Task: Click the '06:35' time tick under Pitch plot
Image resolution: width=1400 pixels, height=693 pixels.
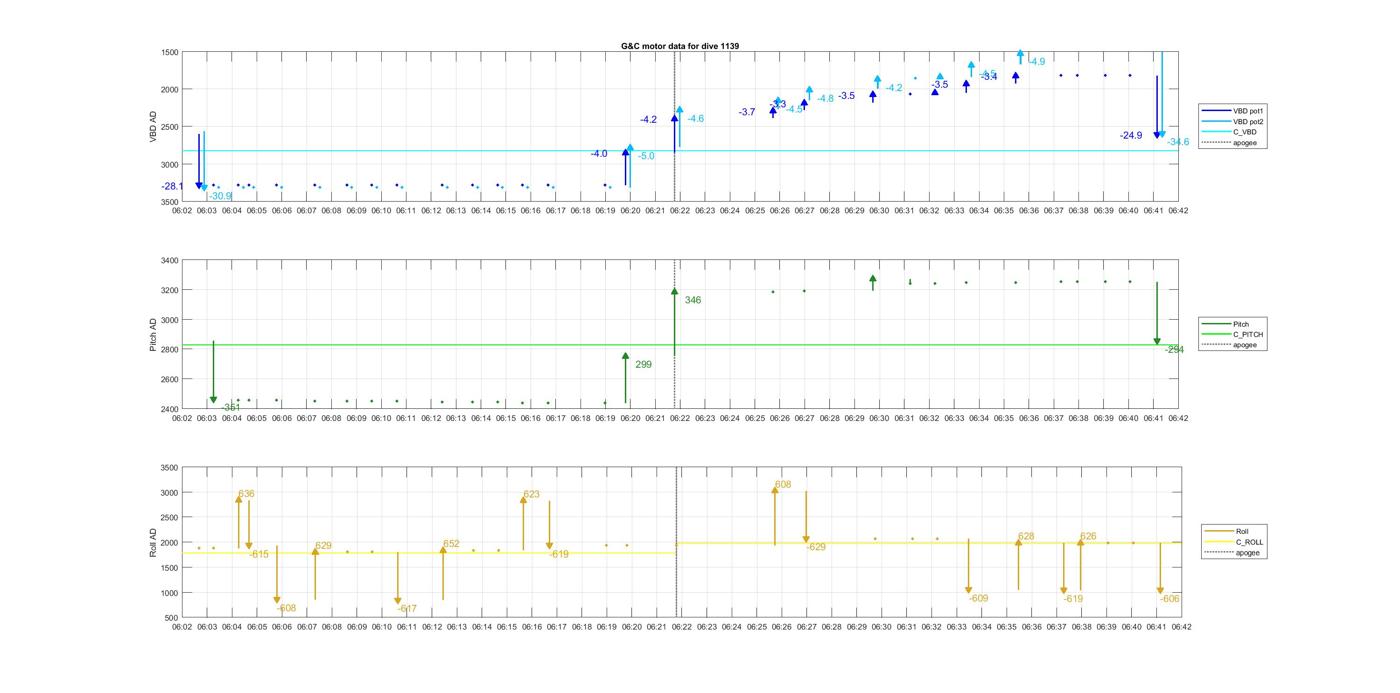Action: (1004, 418)
